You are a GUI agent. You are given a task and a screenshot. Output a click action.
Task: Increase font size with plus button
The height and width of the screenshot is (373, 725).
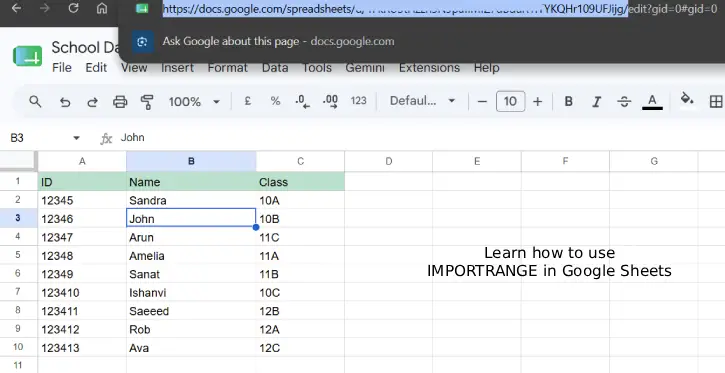click(538, 101)
